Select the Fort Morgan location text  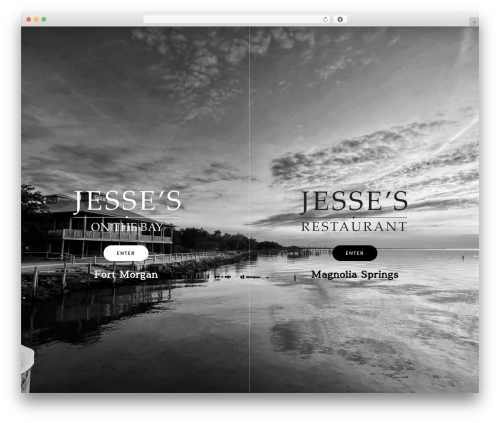pyautogui.click(x=126, y=274)
